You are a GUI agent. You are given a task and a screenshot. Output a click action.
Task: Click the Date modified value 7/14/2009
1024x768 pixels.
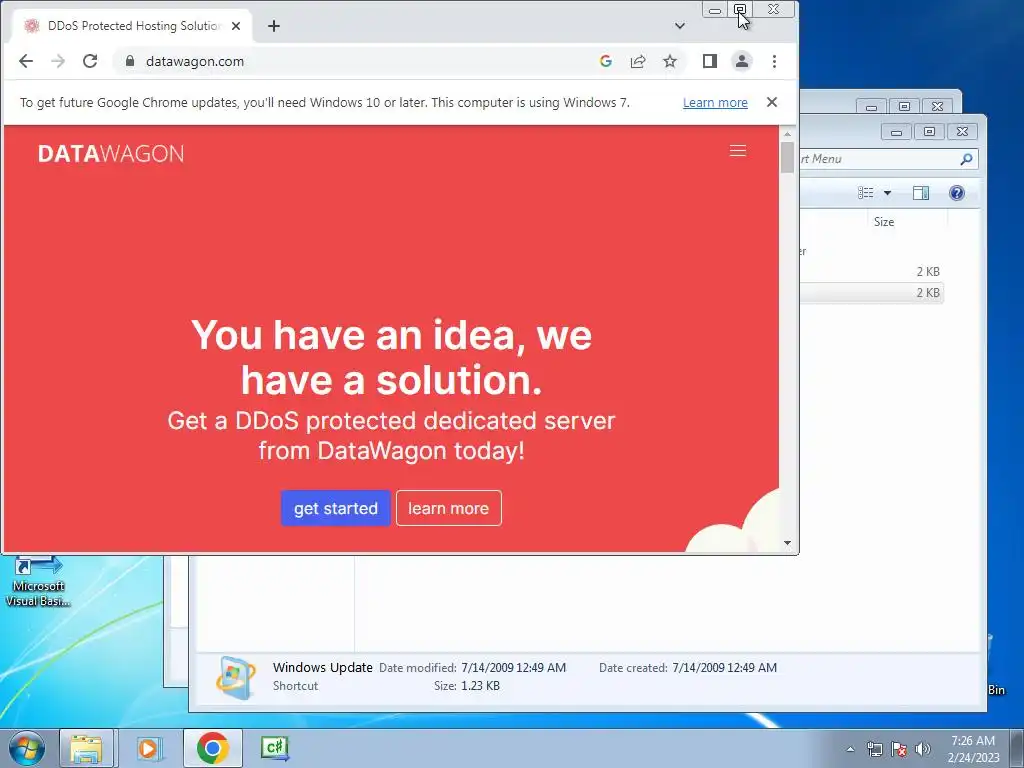[x=513, y=667]
